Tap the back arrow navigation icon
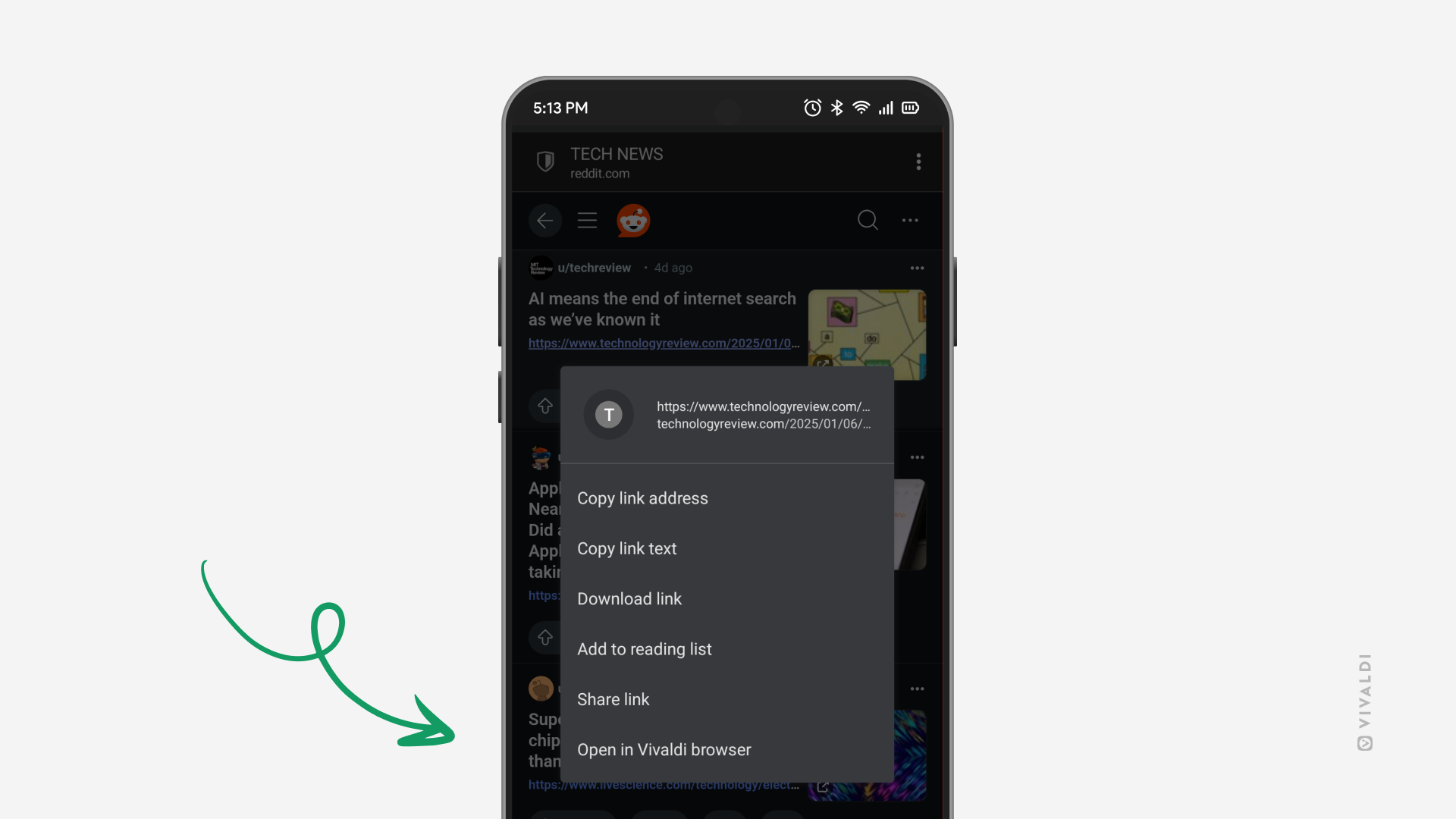 545,220
